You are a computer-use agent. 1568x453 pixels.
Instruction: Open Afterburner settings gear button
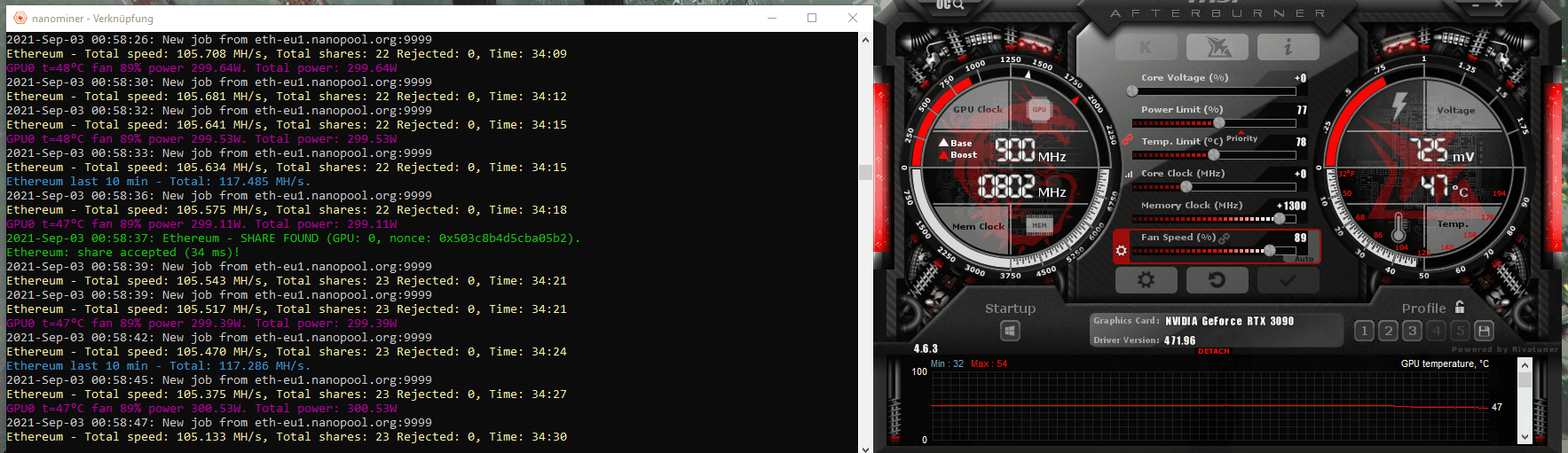1146,280
